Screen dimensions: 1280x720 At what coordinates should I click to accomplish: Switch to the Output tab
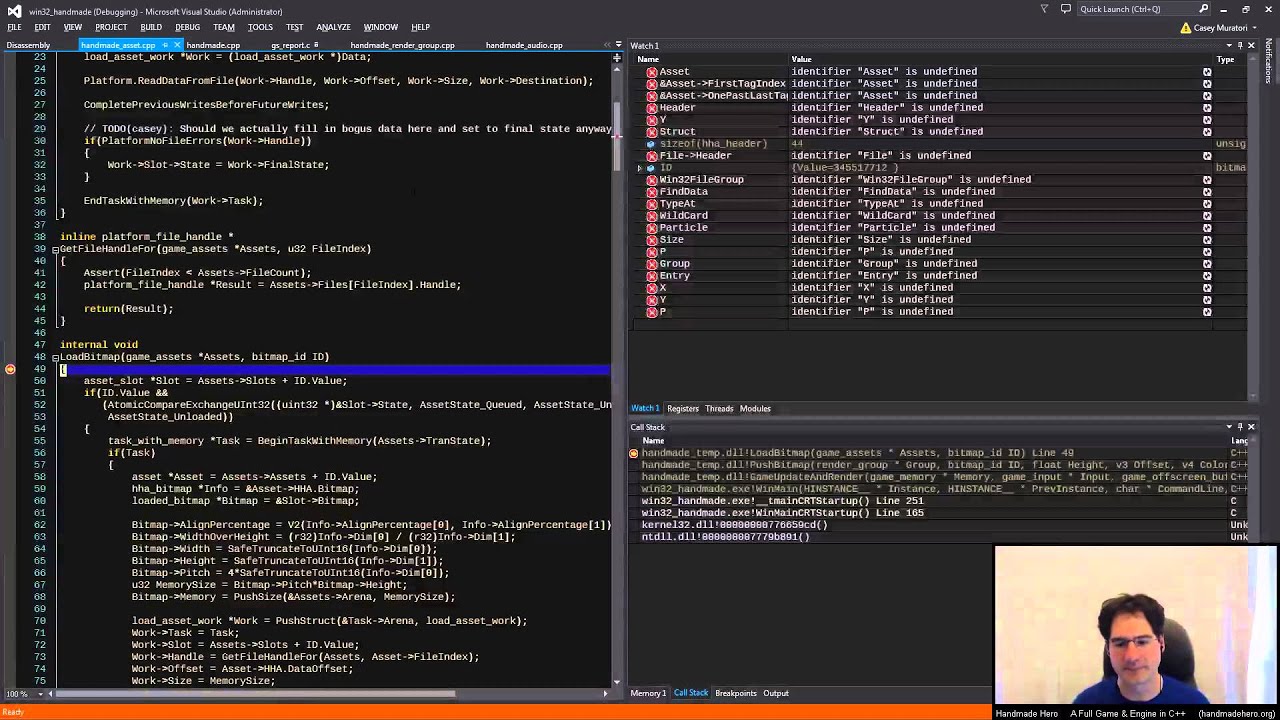(x=776, y=693)
